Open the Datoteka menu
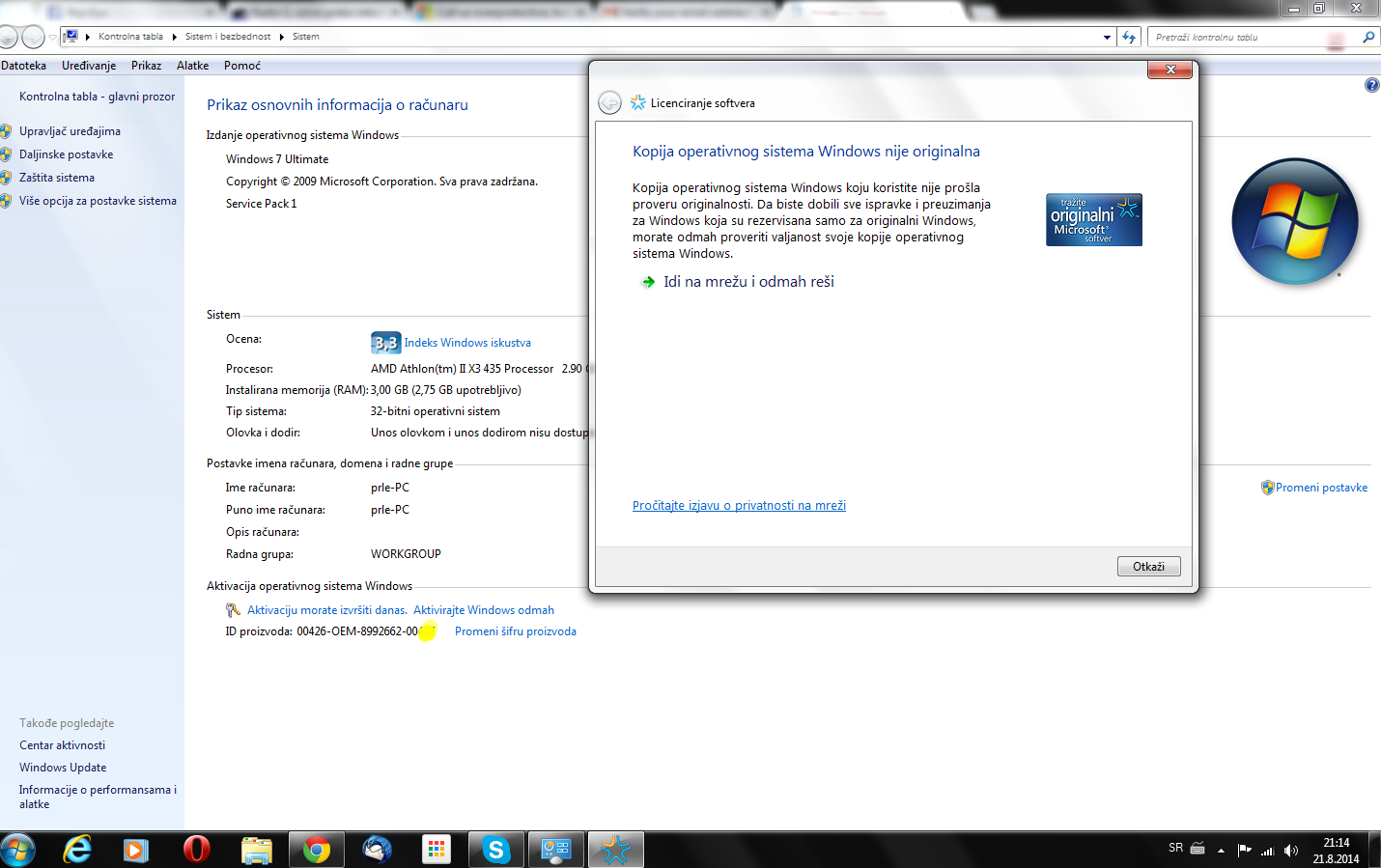Viewport: 1381px width, 868px height. (23, 66)
